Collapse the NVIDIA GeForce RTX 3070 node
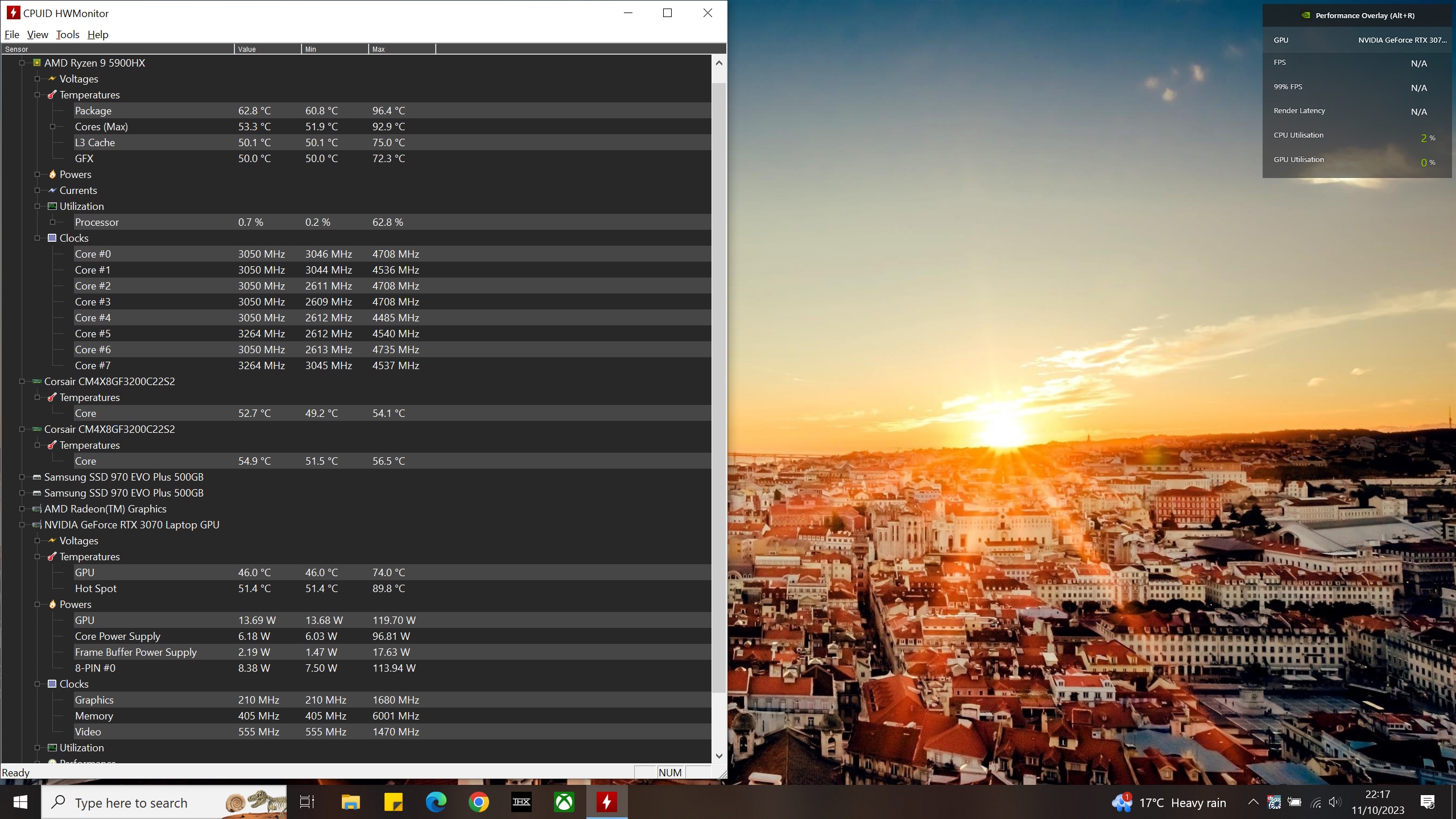 pyautogui.click(x=22, y=525)
